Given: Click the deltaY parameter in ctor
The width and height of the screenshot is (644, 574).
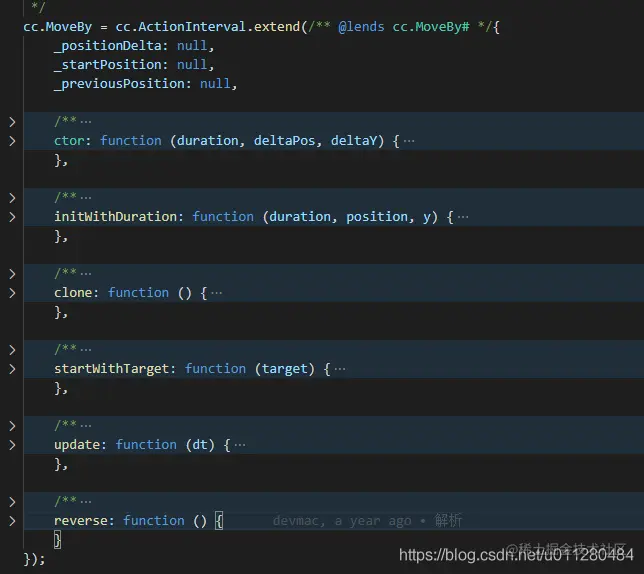Looking at the screenshot, I should (354, 141).
